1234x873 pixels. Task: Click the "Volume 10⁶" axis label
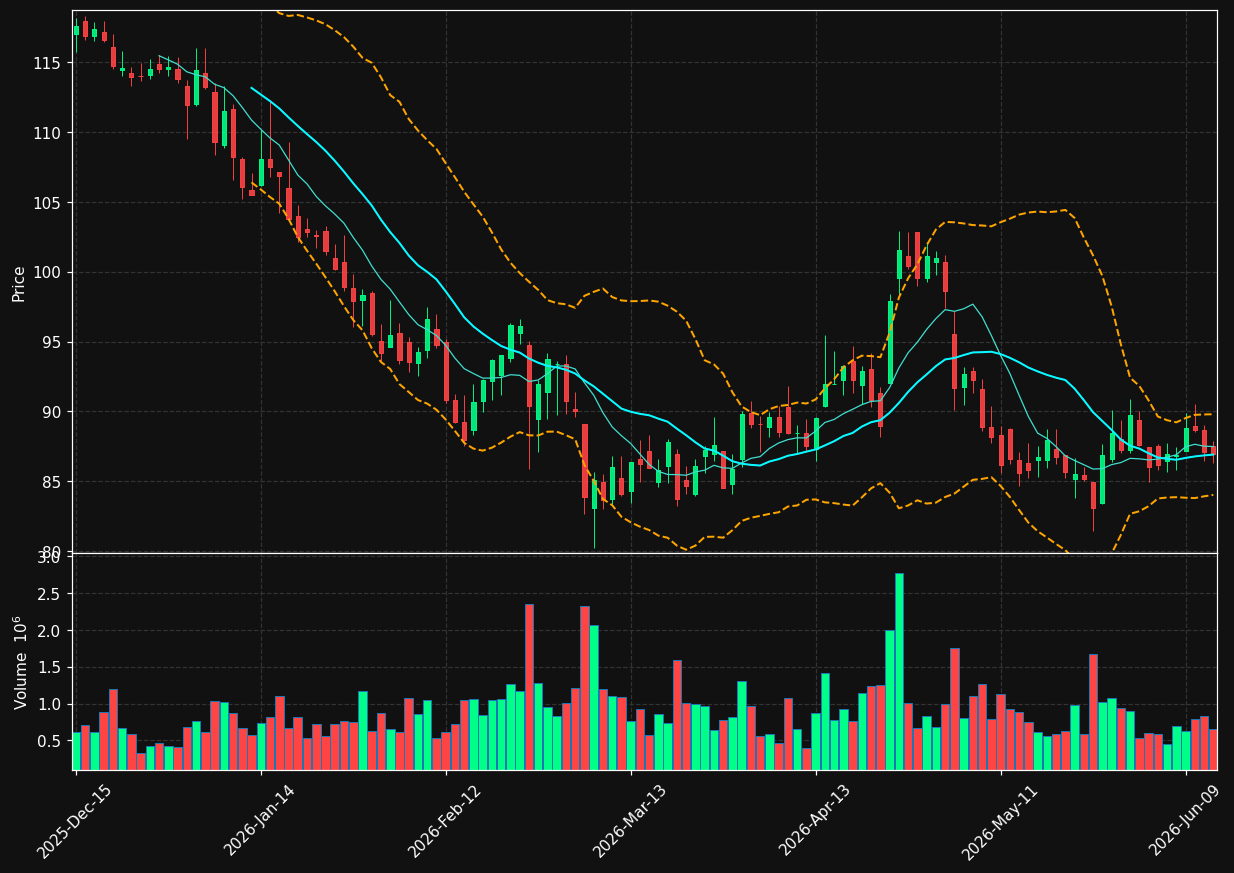[x=19, y=662]
